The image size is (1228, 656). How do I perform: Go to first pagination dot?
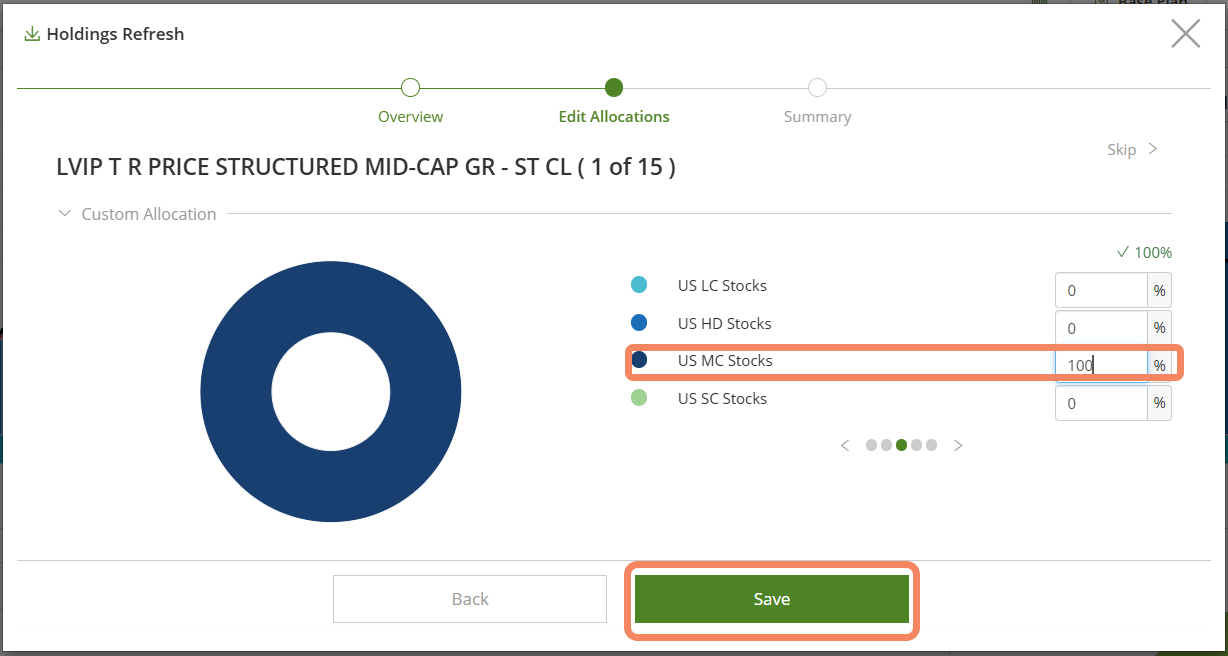[x=871, y=446]
